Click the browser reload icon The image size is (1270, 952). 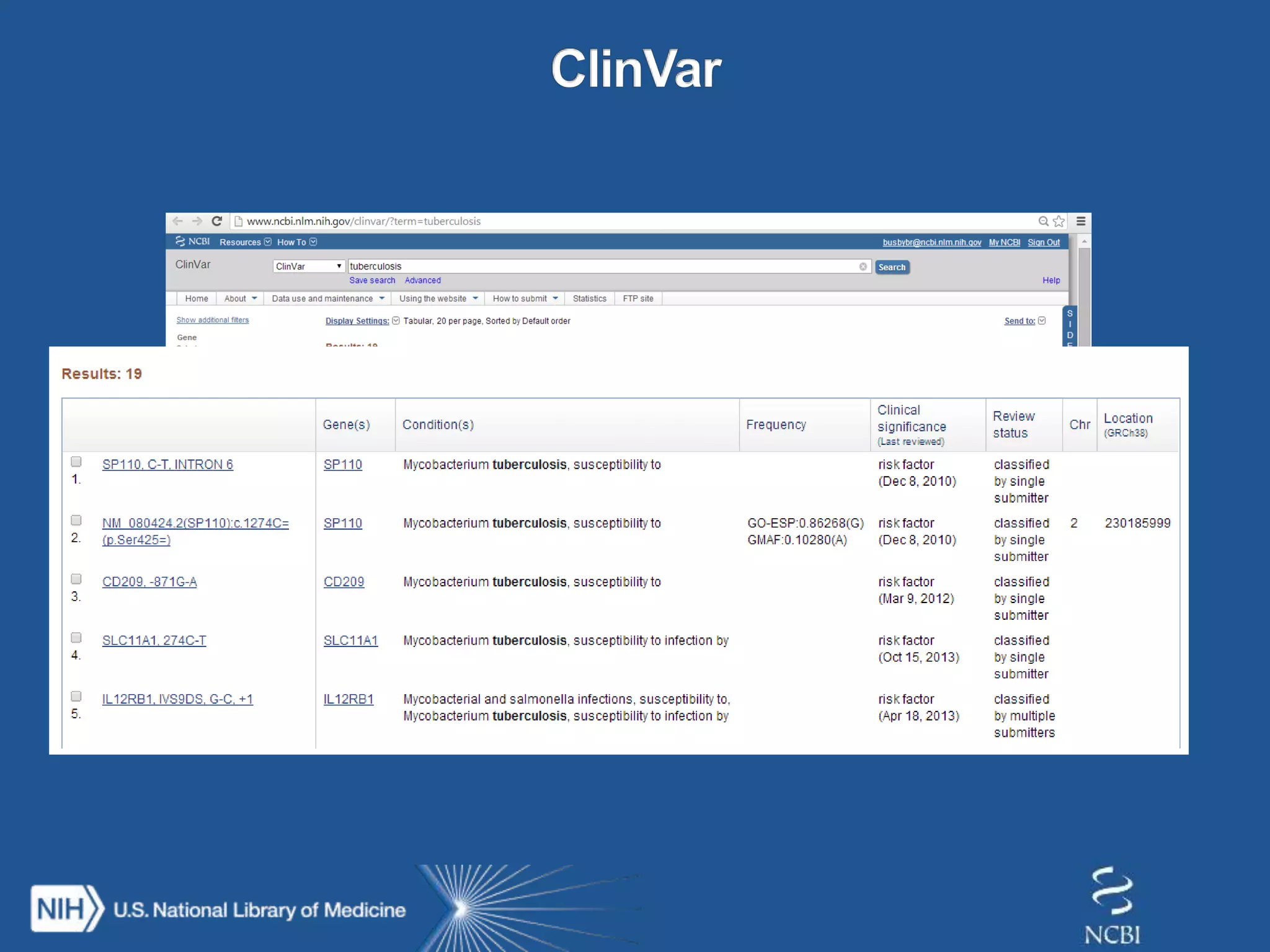[217, 221]
